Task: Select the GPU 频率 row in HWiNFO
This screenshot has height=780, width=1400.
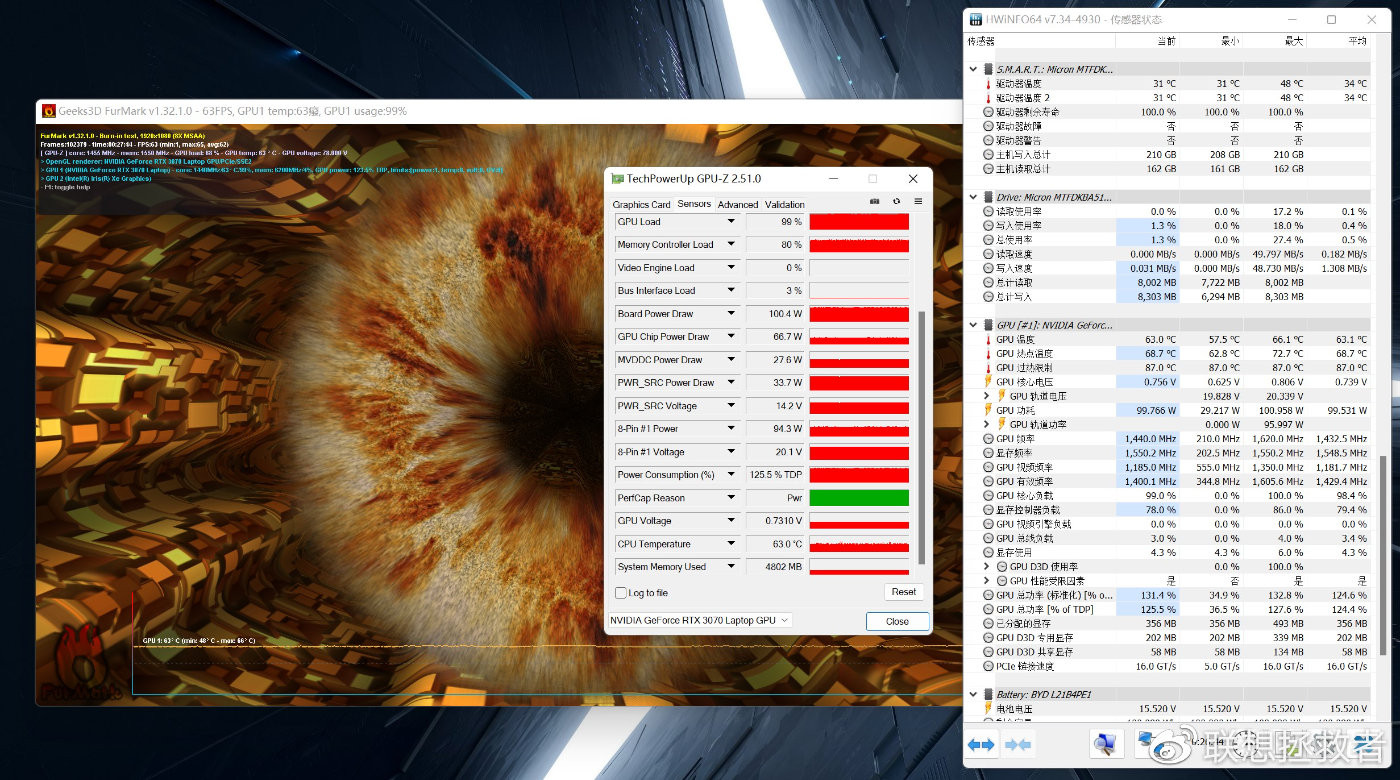Action: [1175, 439]
